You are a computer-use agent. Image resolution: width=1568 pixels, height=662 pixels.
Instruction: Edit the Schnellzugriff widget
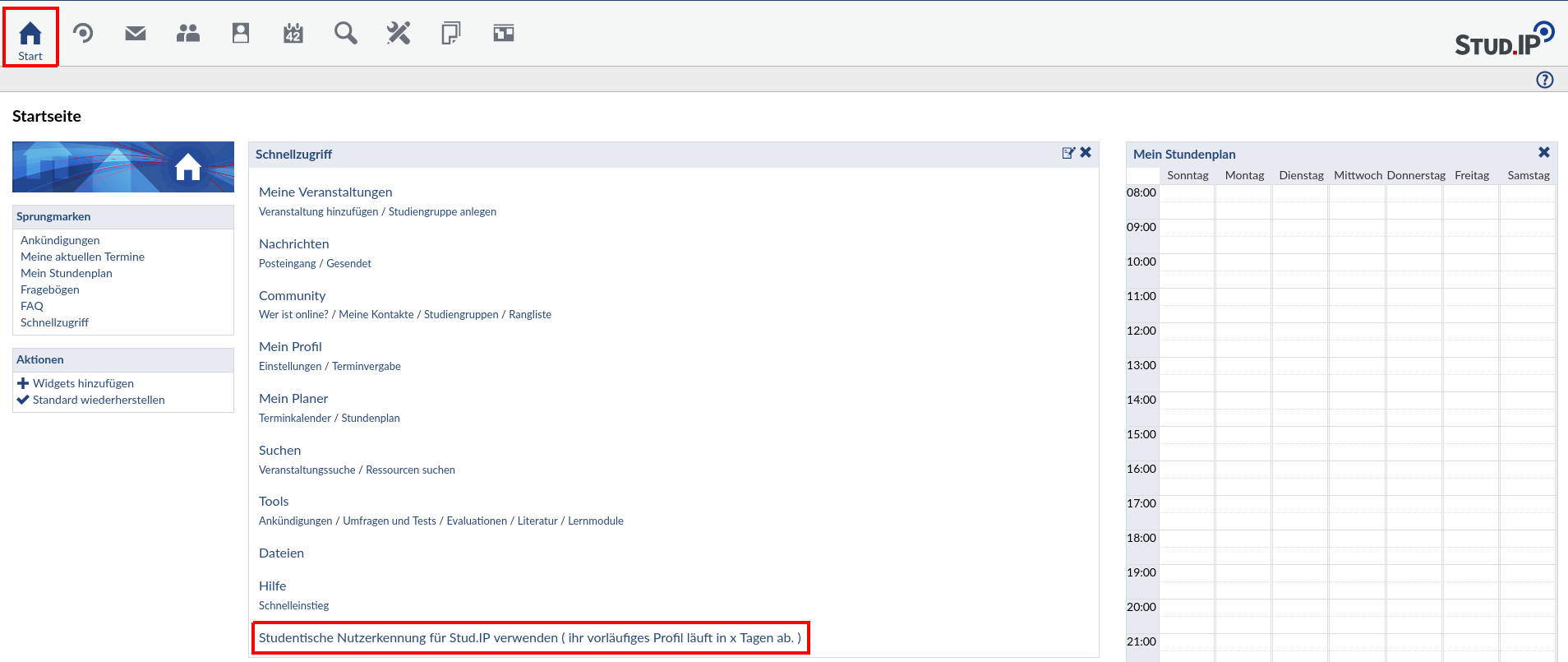tap(1068, 153)
